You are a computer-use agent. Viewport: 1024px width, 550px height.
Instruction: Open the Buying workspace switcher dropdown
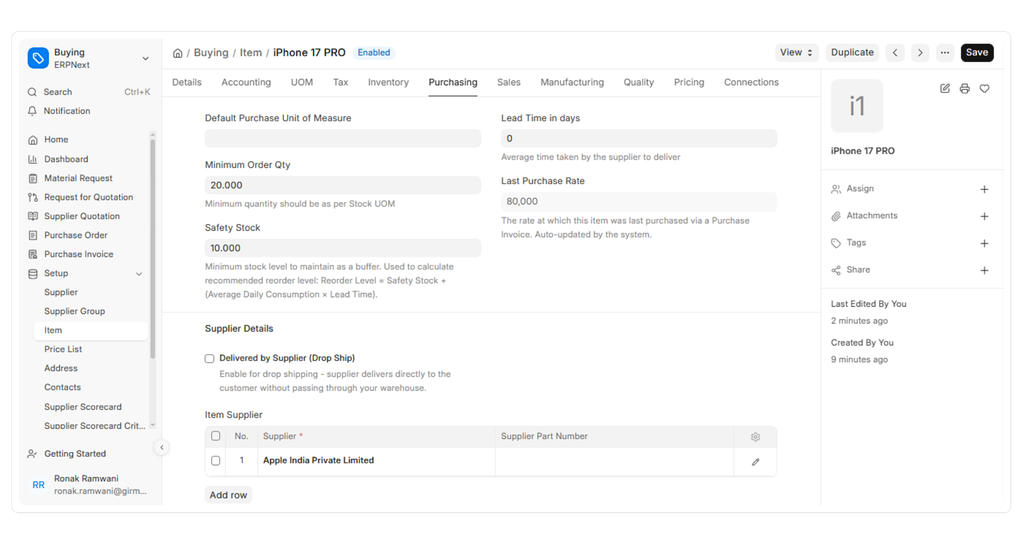(146, 58)
